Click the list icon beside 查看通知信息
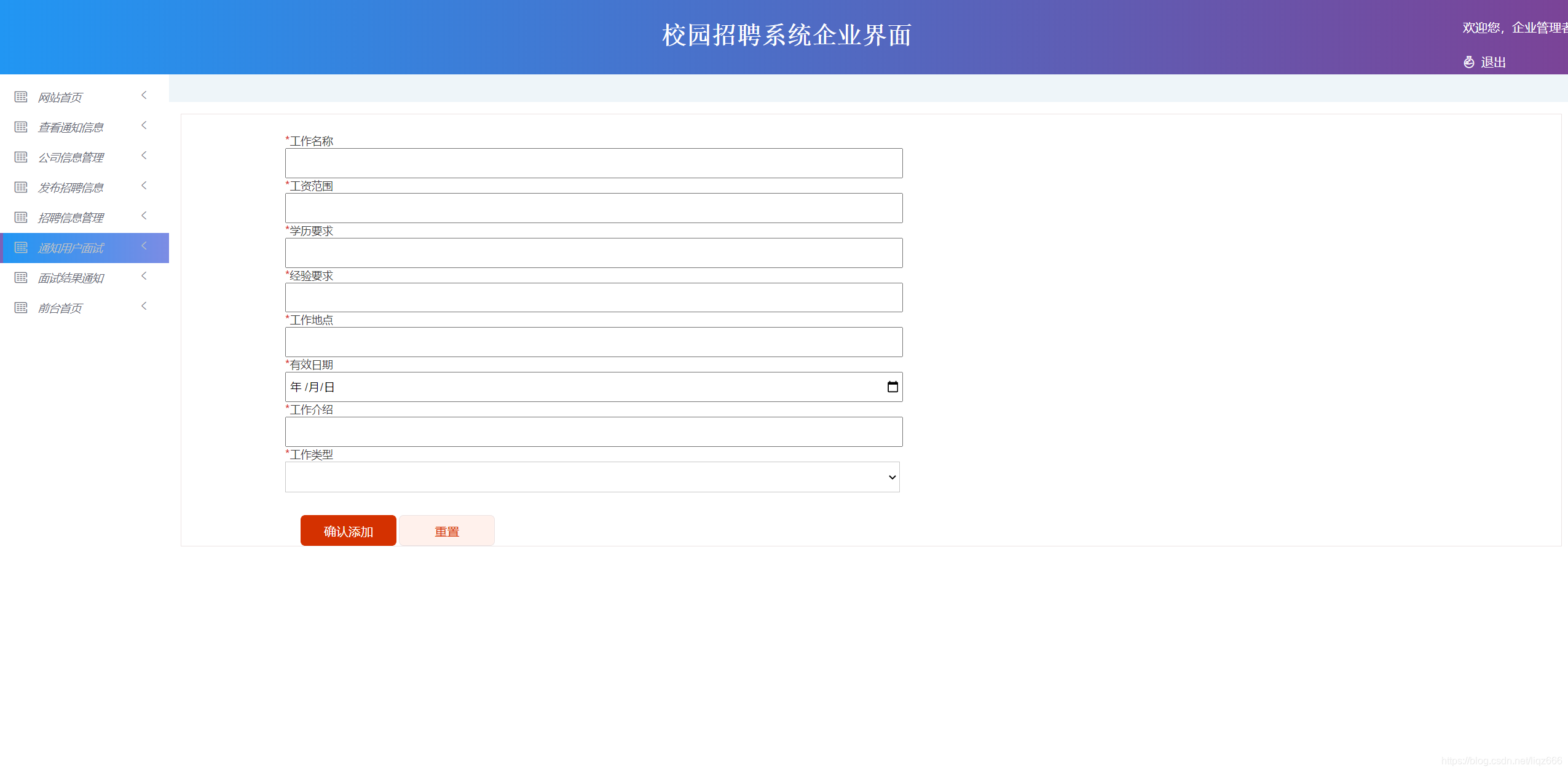Screen dimensions: 1568x772 (x=21, y=127)
